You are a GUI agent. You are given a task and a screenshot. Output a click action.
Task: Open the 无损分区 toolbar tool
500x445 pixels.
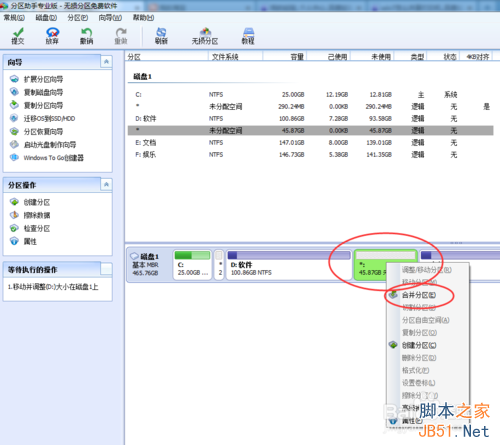[205, 36]
